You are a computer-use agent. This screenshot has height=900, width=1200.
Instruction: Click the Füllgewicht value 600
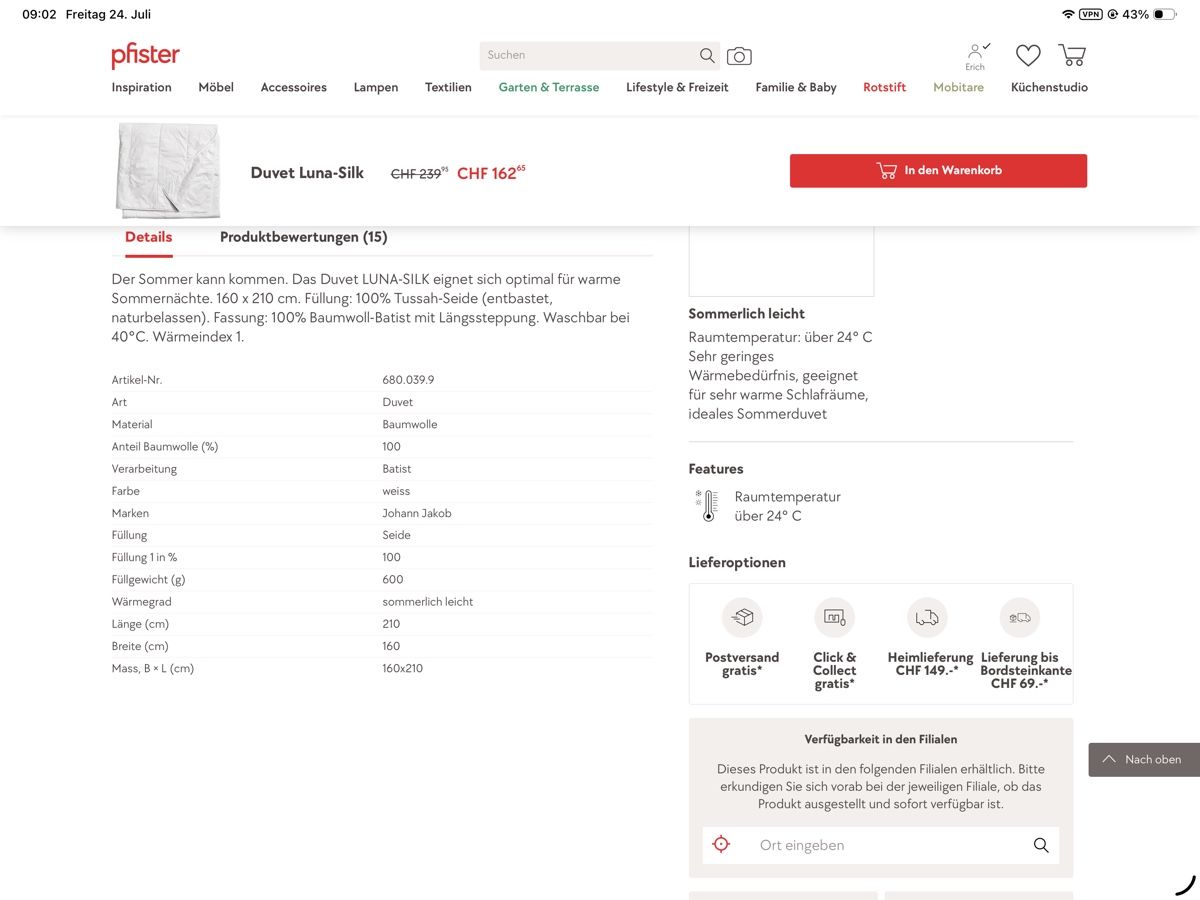393,580
